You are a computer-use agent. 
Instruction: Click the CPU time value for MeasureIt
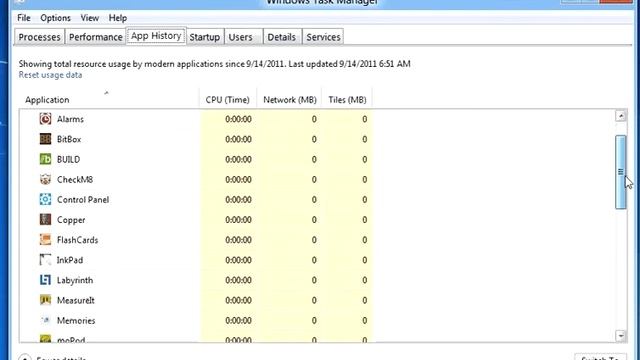tap(238, 300)
